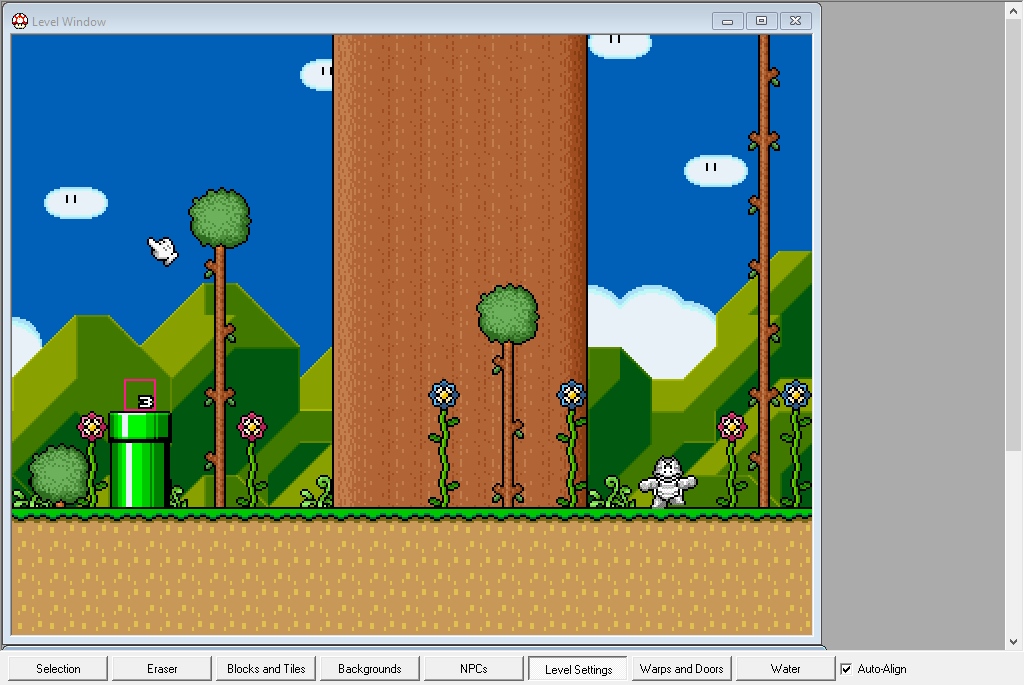Click the round bush left of the pipe
The width and height of the screenshot is (1024, 685).
(59, 474)
